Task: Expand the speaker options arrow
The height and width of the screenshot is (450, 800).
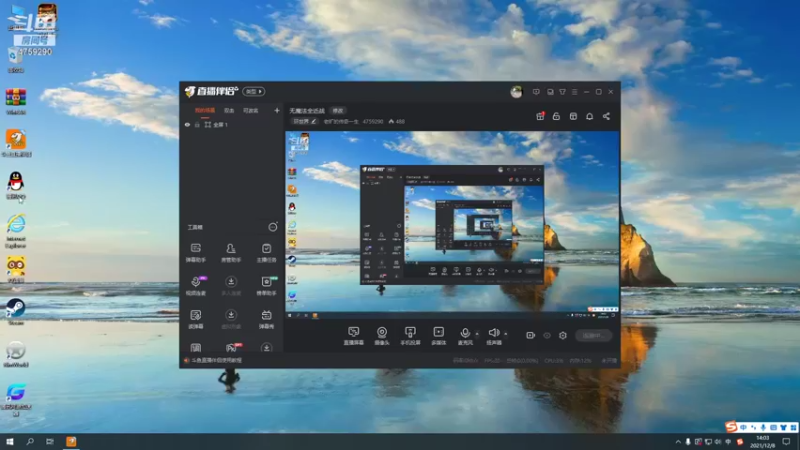Action: 506,334
